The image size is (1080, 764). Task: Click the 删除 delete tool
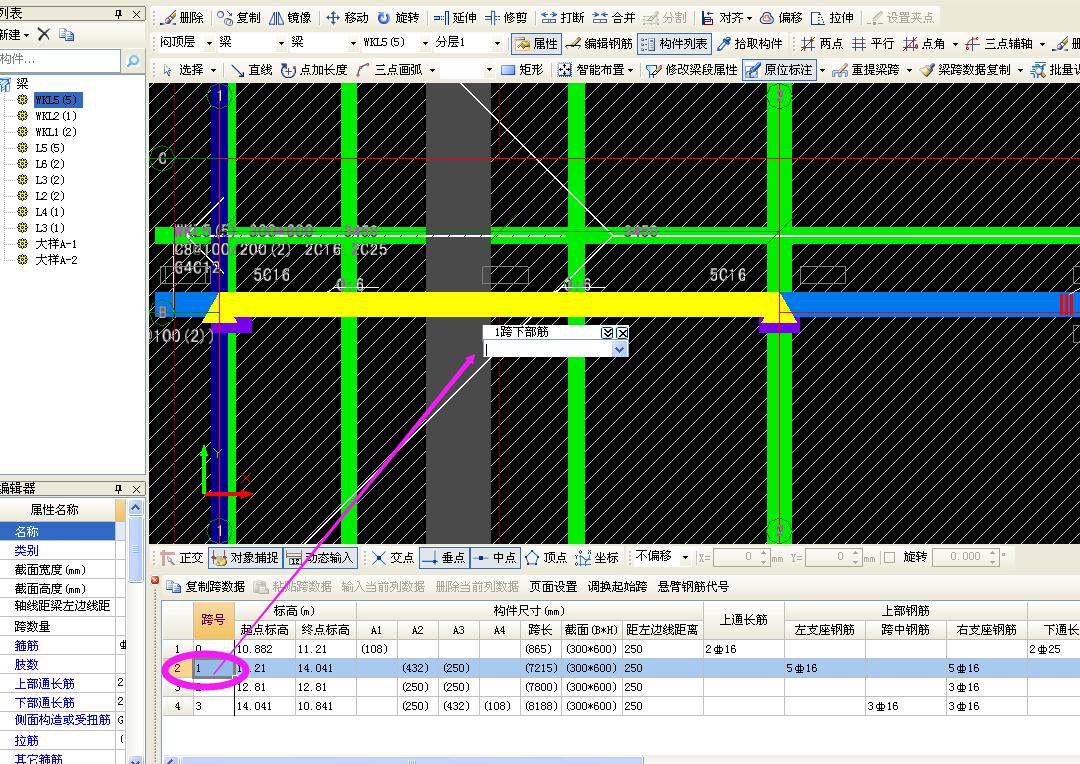coord(183,17)
